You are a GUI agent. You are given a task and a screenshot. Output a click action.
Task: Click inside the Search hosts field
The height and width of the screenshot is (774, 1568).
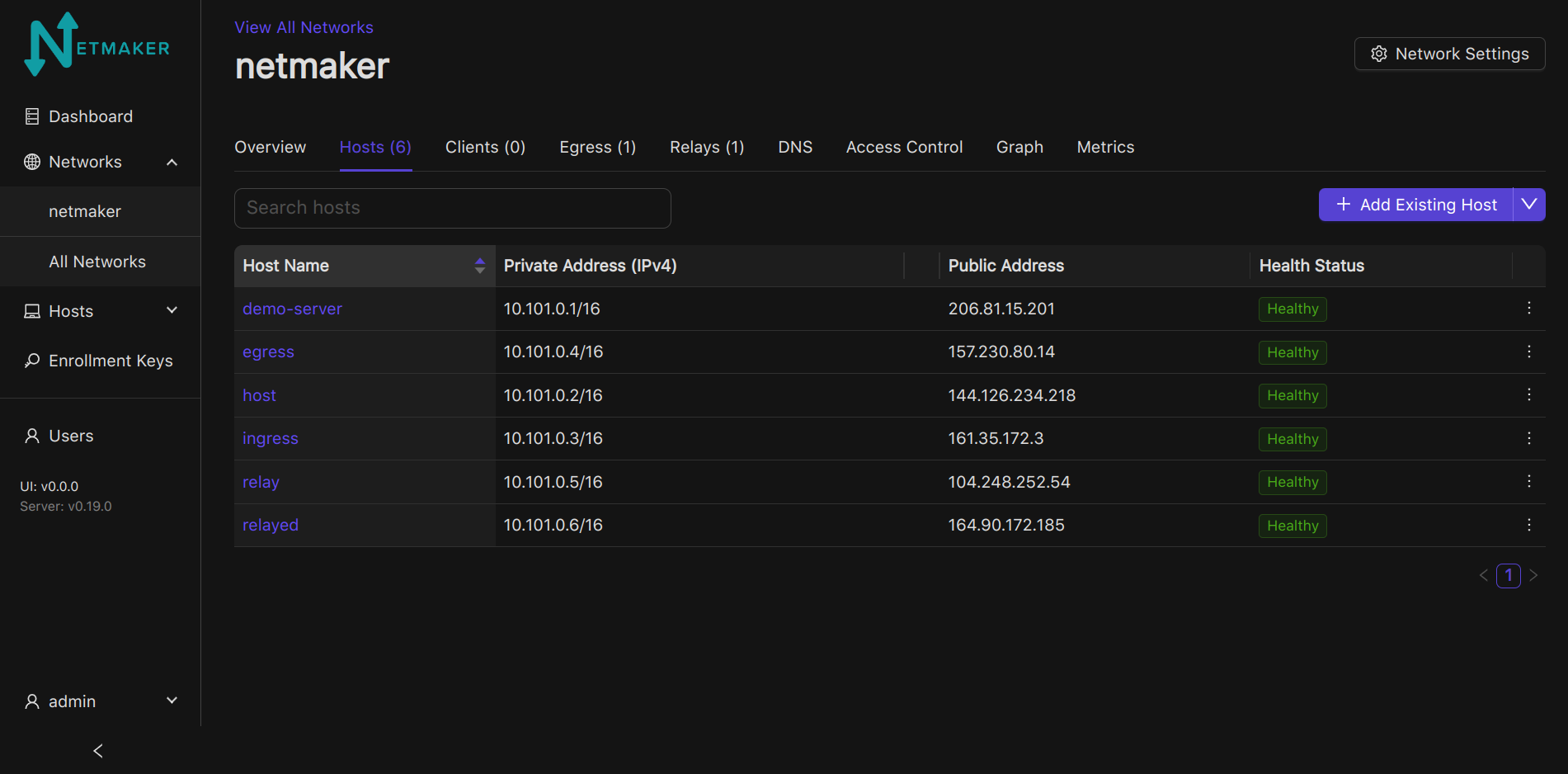coord(452,208)
